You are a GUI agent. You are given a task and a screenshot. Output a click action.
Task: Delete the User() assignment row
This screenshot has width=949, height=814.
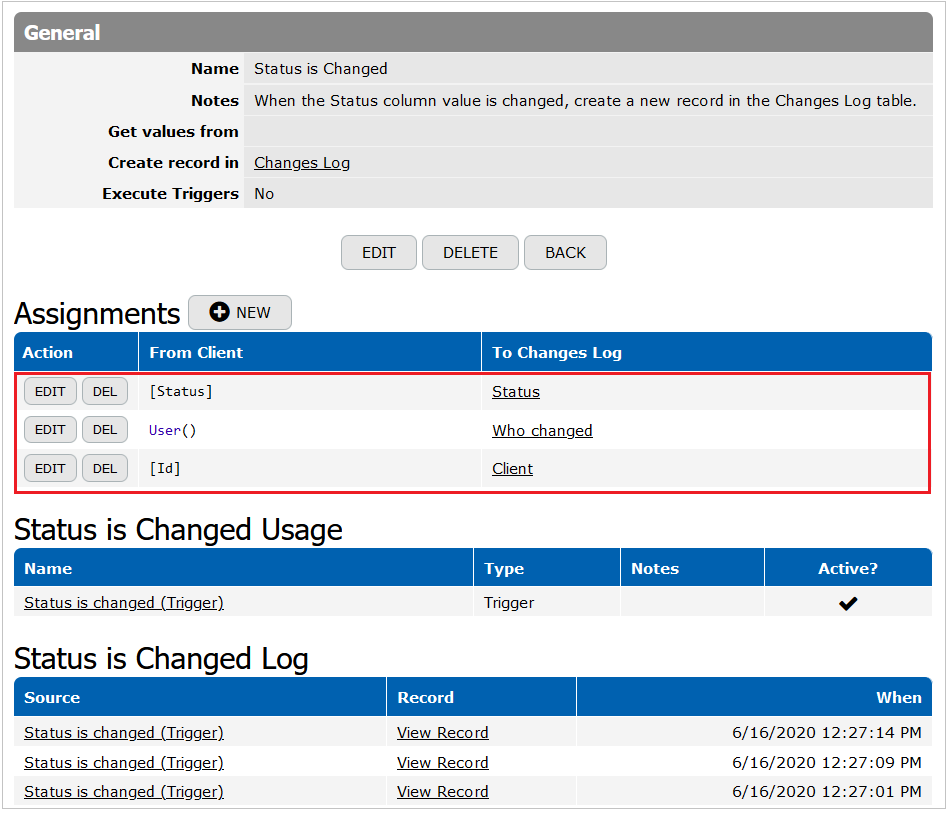tap(105, 430)
